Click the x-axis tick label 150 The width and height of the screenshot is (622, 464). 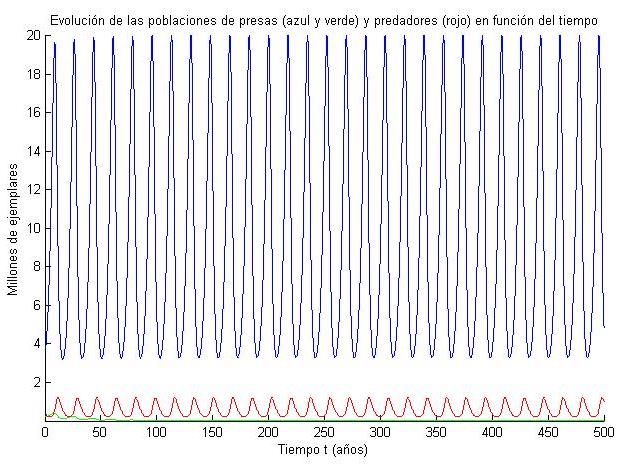(x=212, y=433)
